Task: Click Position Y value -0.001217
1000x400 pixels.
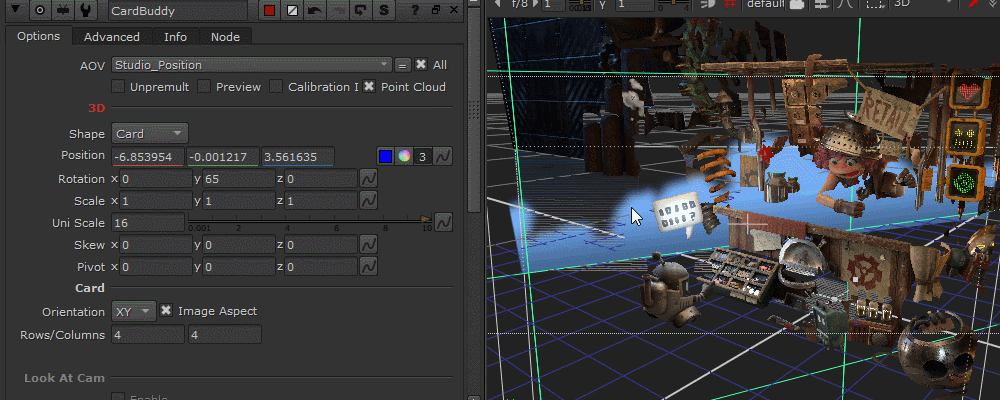Action: (223, 157)
